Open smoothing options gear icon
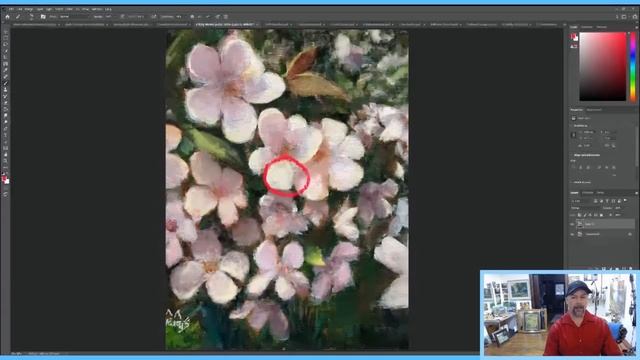Screen dimensions: 640x360 tap(192, 17)
